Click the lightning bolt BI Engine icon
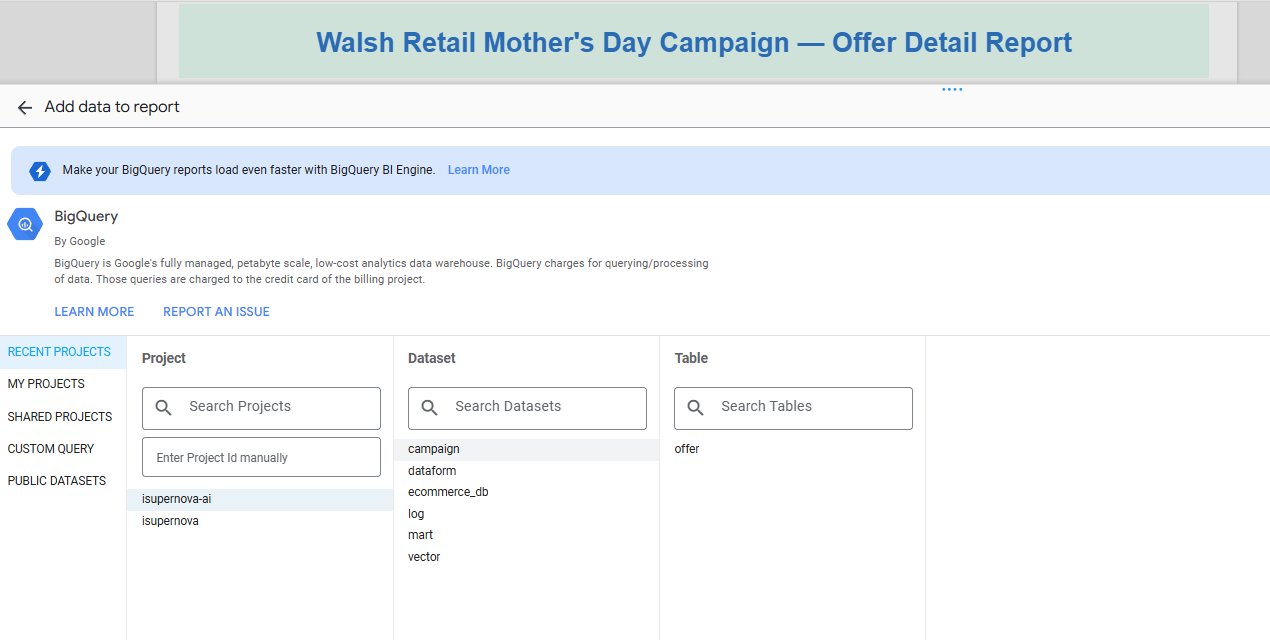Screen dimensions: 1270x640 pos(40,171)
